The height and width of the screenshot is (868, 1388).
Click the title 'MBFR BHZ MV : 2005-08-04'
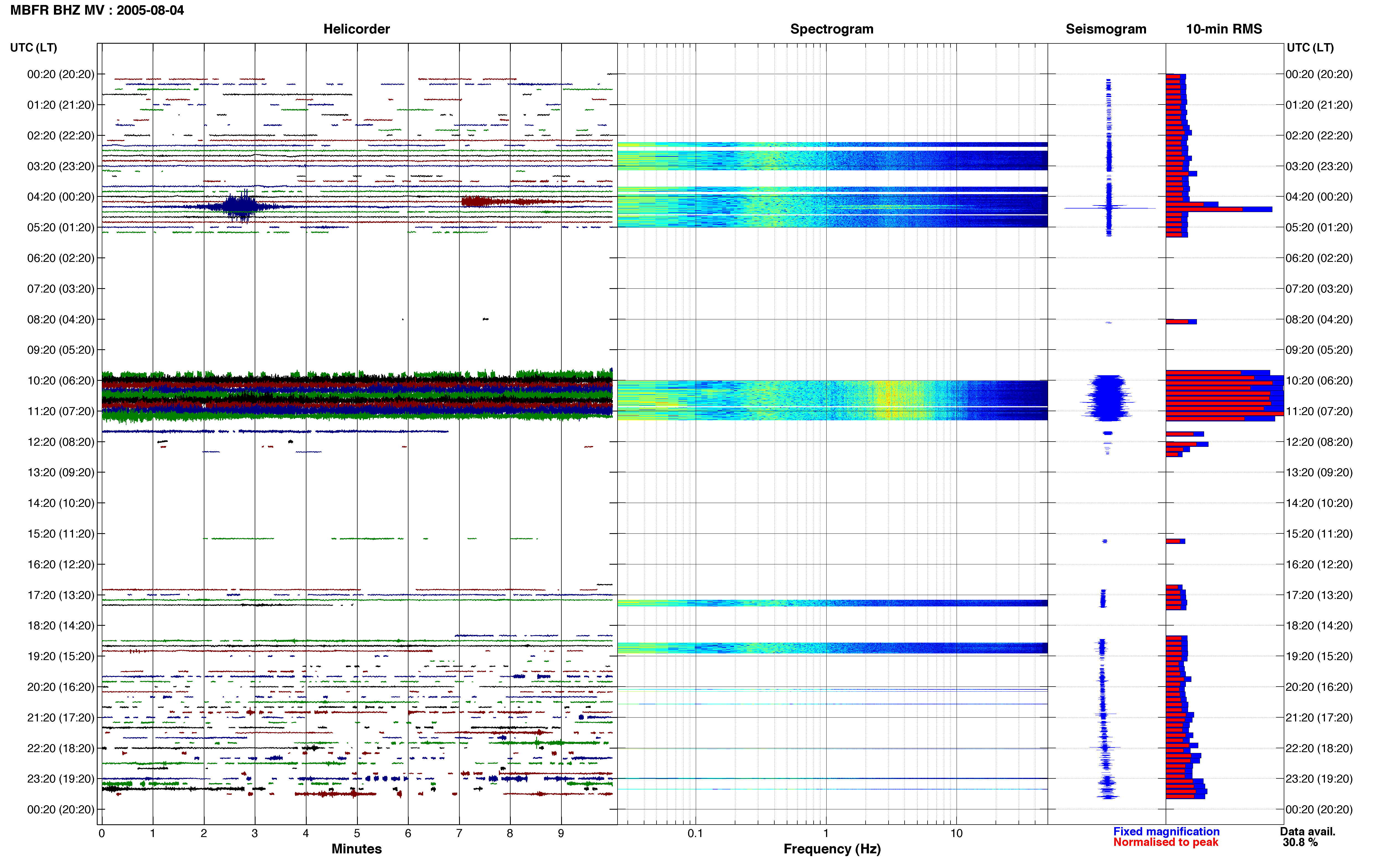97,10
